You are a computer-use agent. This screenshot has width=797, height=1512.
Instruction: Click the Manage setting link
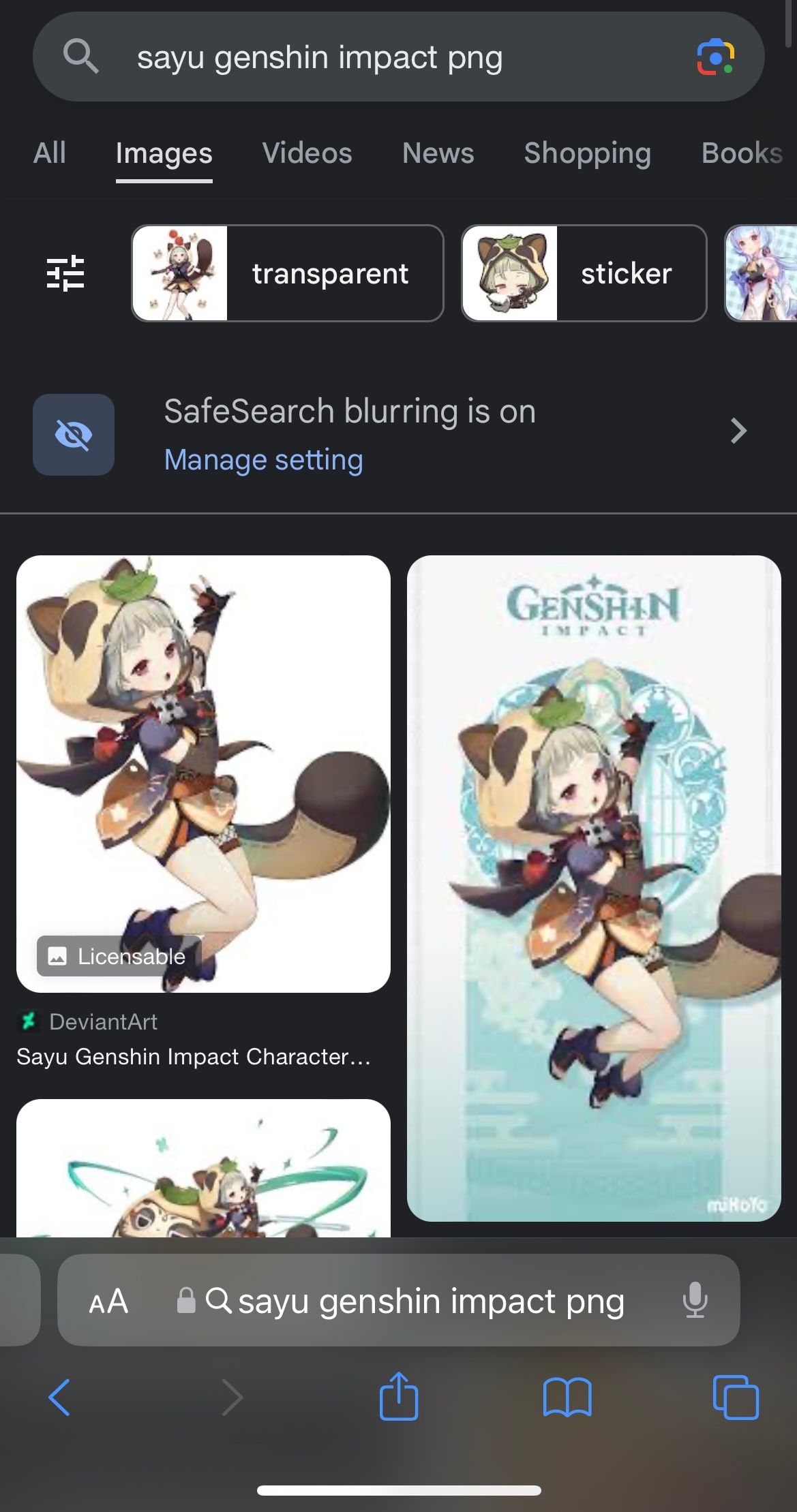263,460
